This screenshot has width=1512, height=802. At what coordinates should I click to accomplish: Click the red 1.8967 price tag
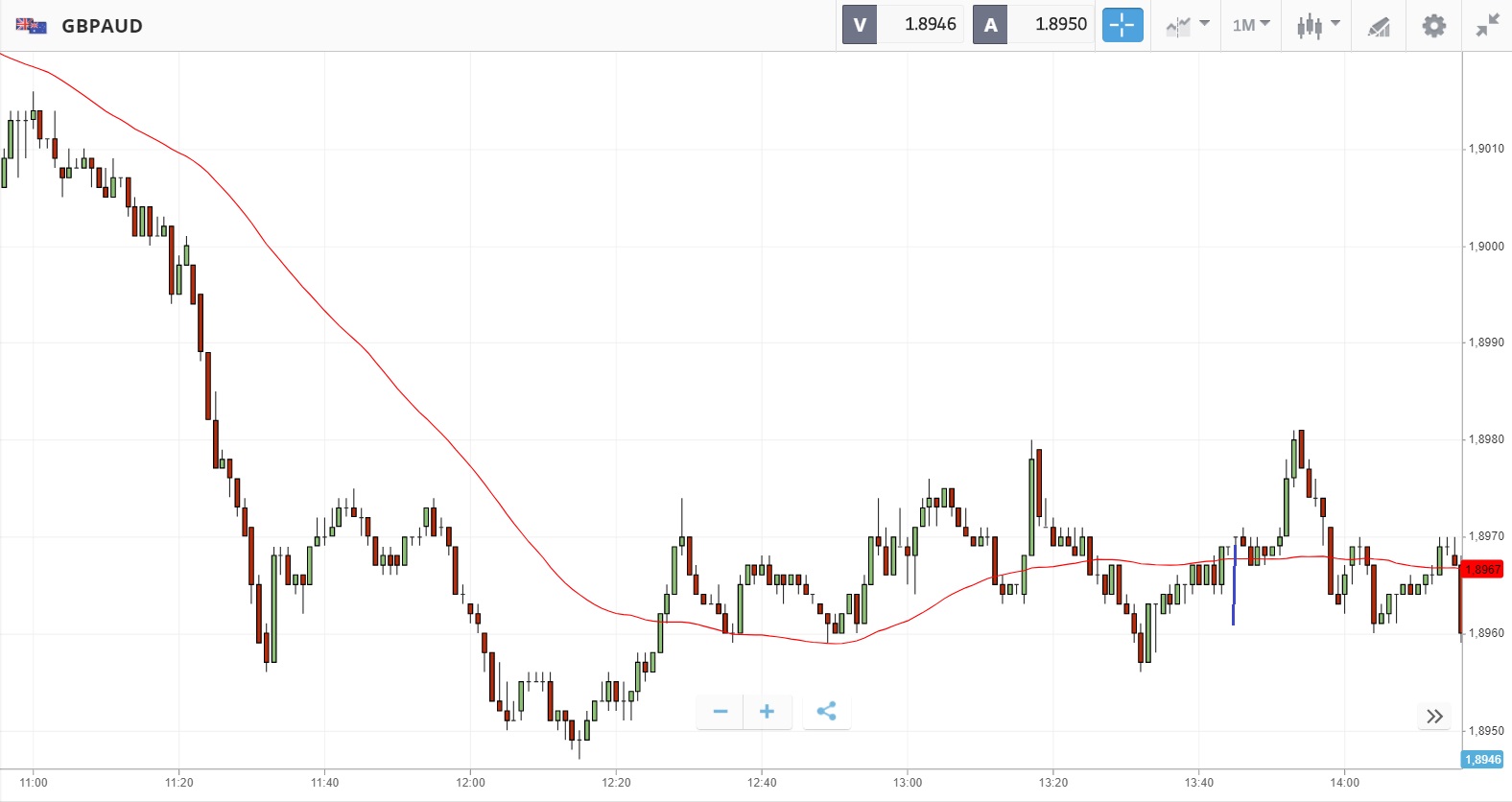(x=1484, y=570)
